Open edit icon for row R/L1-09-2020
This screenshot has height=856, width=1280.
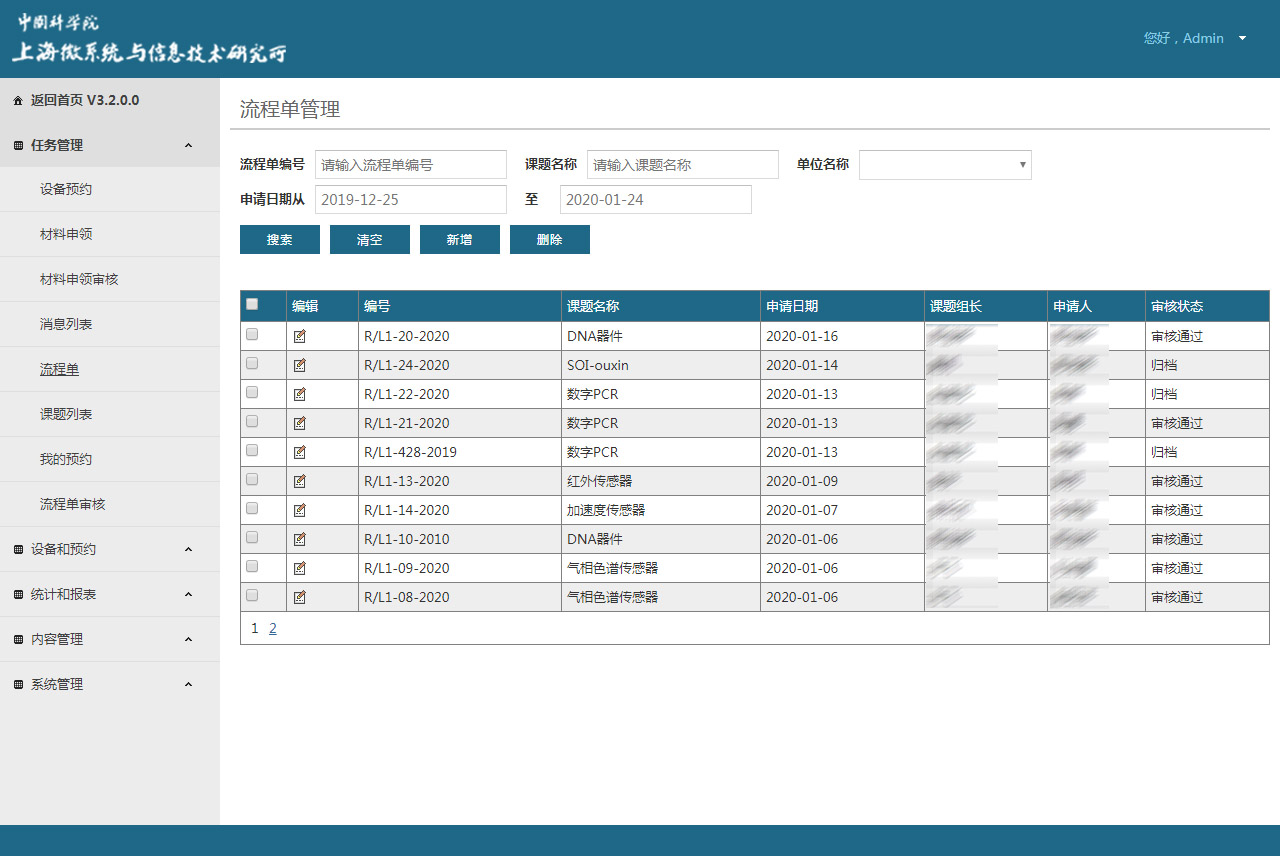coord(300,569)
